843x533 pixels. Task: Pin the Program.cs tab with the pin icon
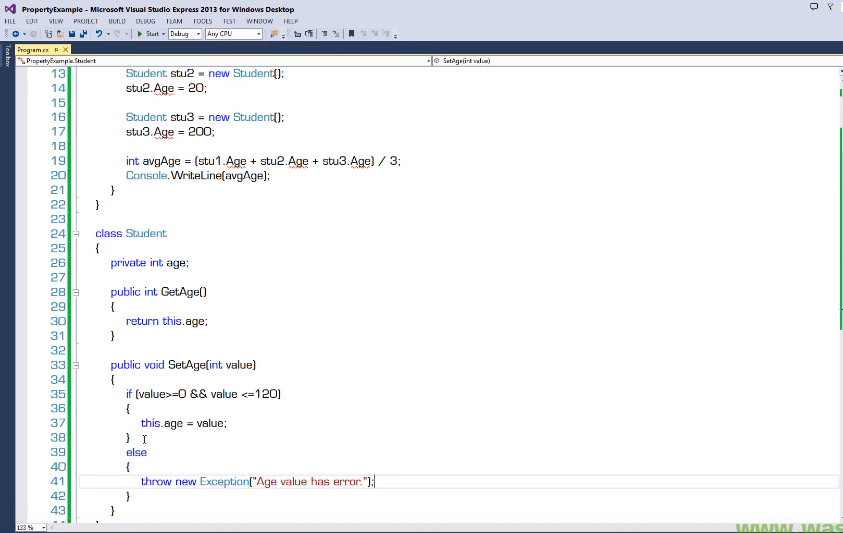coord(56,49)
